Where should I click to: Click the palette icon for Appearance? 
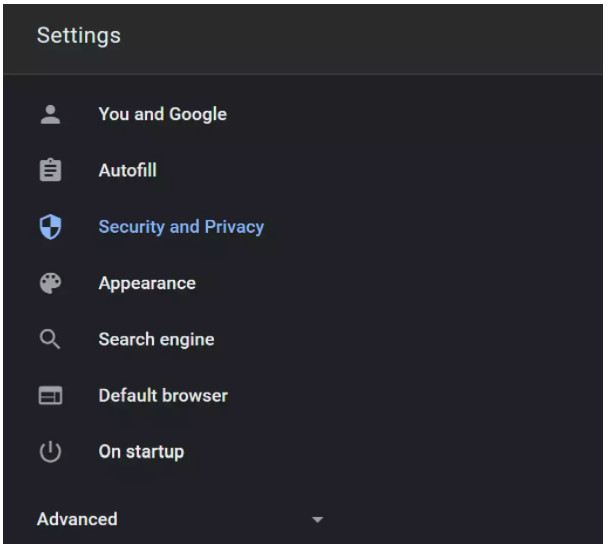click(50, 283)
